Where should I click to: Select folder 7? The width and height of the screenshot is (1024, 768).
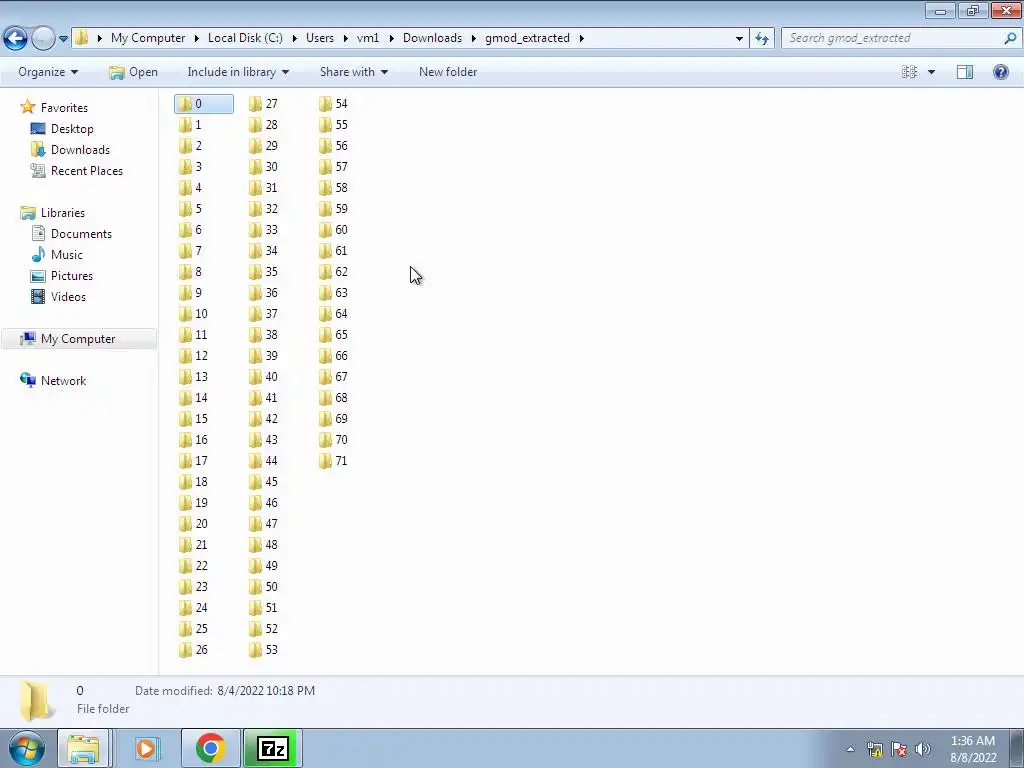[191, 251]
